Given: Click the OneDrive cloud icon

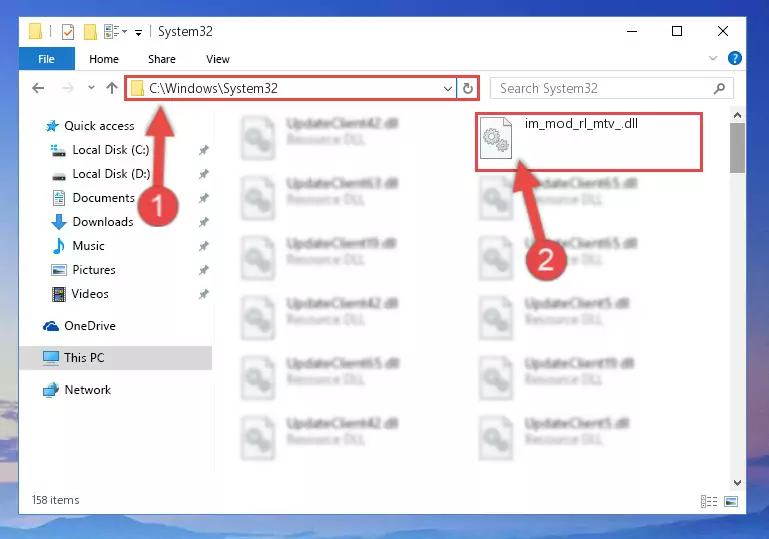Looking at the screenshot, I should click(x=51, y=326).
